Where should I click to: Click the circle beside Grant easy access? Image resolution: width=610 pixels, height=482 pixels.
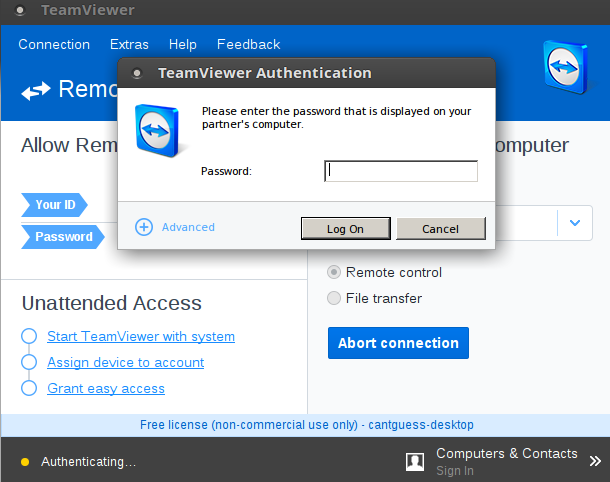(x=29, y=388)
